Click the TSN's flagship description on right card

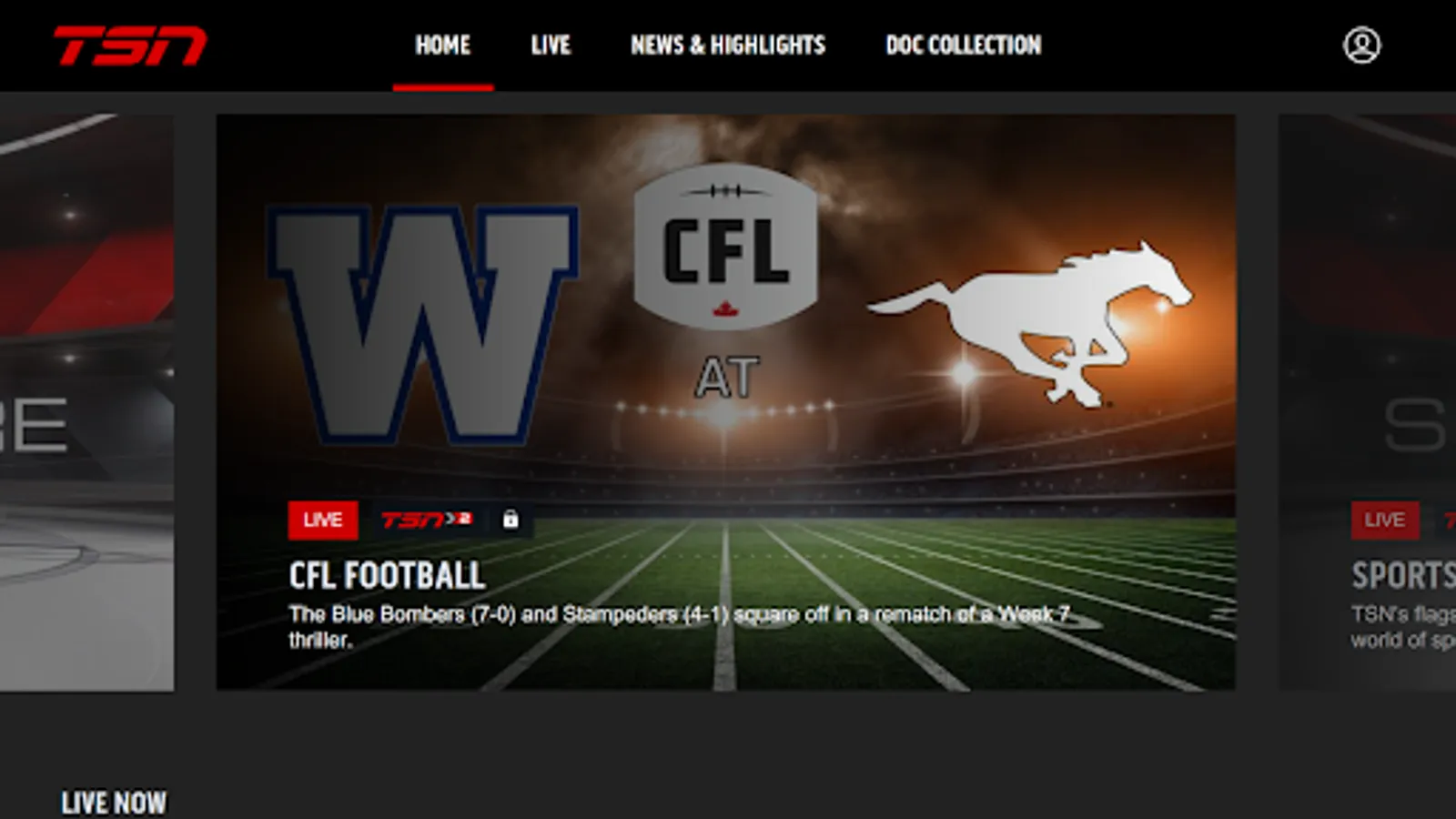coord(1403,626)
